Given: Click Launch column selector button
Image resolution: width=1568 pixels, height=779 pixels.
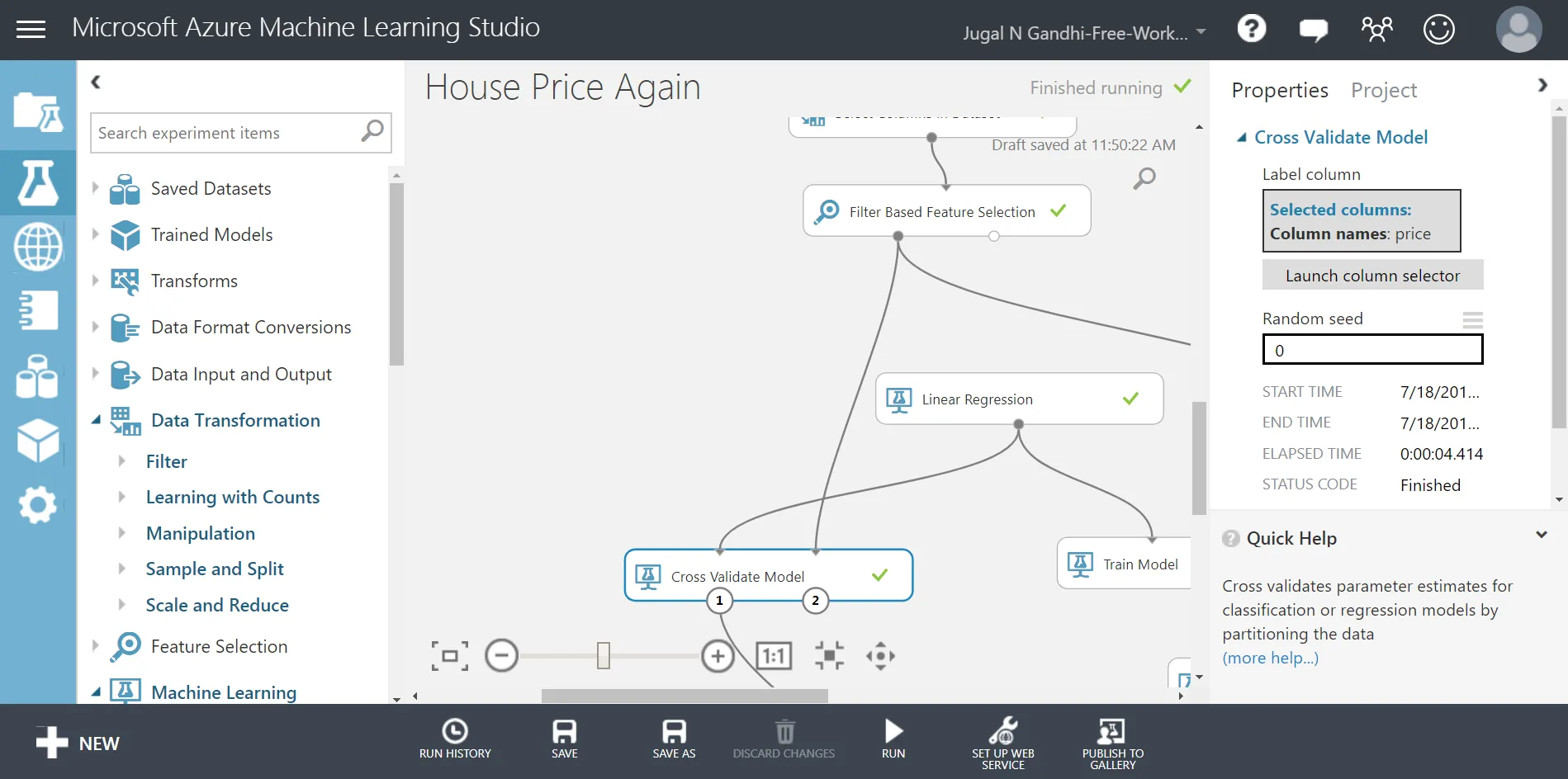Looking at the screenshot, I should [x=1372, y=276].
